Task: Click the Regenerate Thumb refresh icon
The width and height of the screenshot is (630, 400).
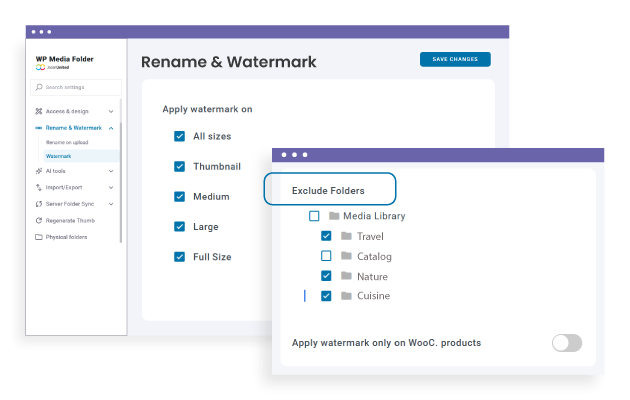Action: pyautogui.click(x=39, y=220)
